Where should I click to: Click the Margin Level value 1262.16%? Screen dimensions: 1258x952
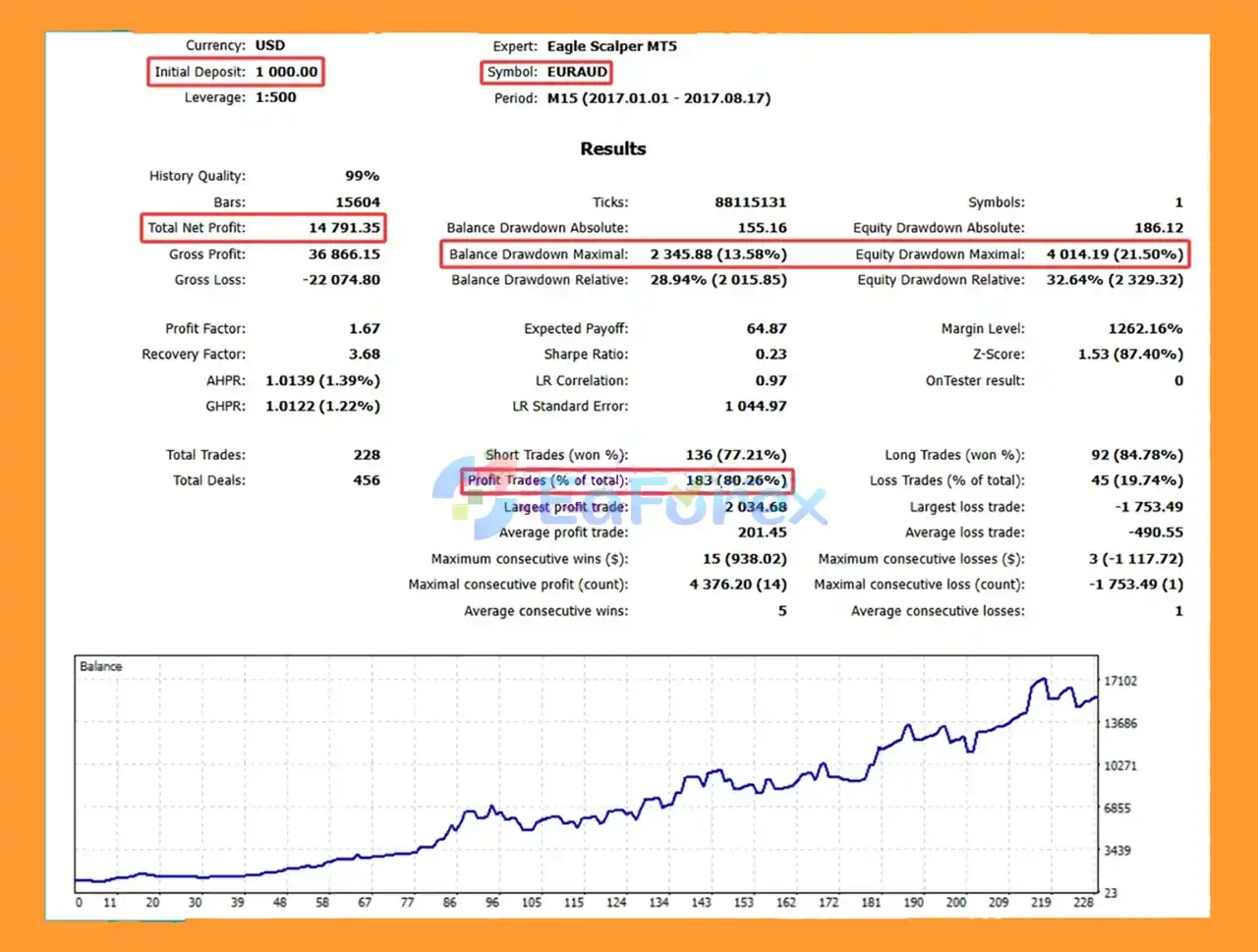pyautogui.click(x=1145, y=329)
